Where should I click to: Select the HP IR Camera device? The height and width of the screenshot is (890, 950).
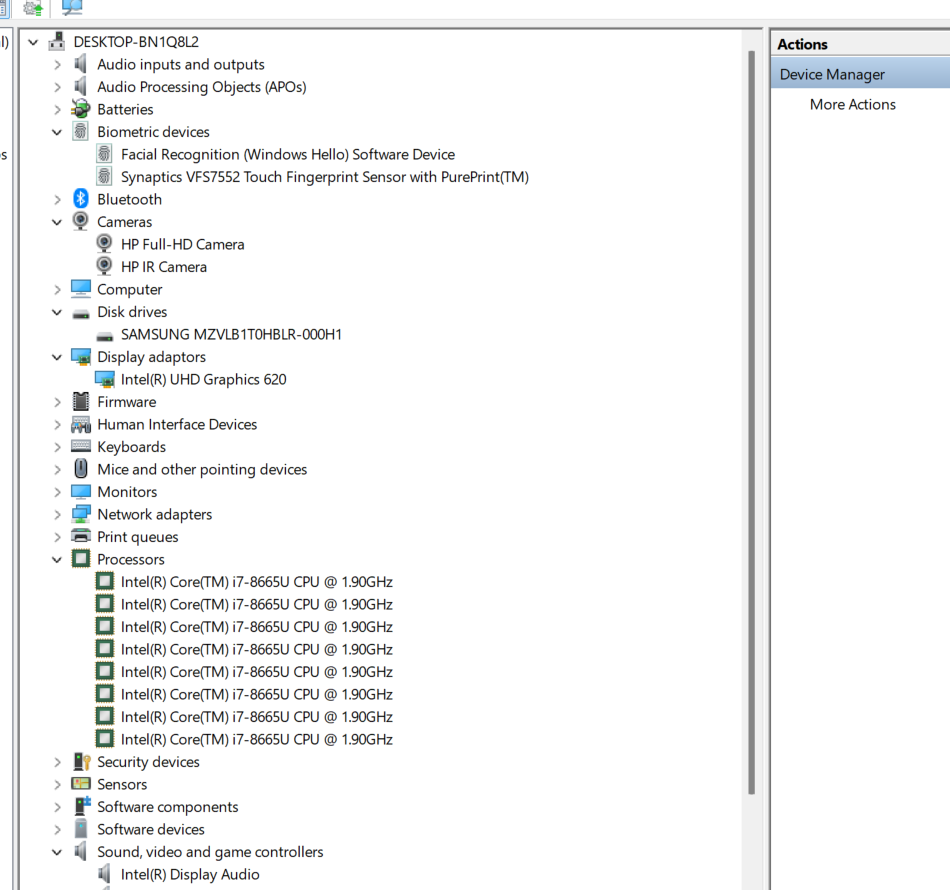164,267
